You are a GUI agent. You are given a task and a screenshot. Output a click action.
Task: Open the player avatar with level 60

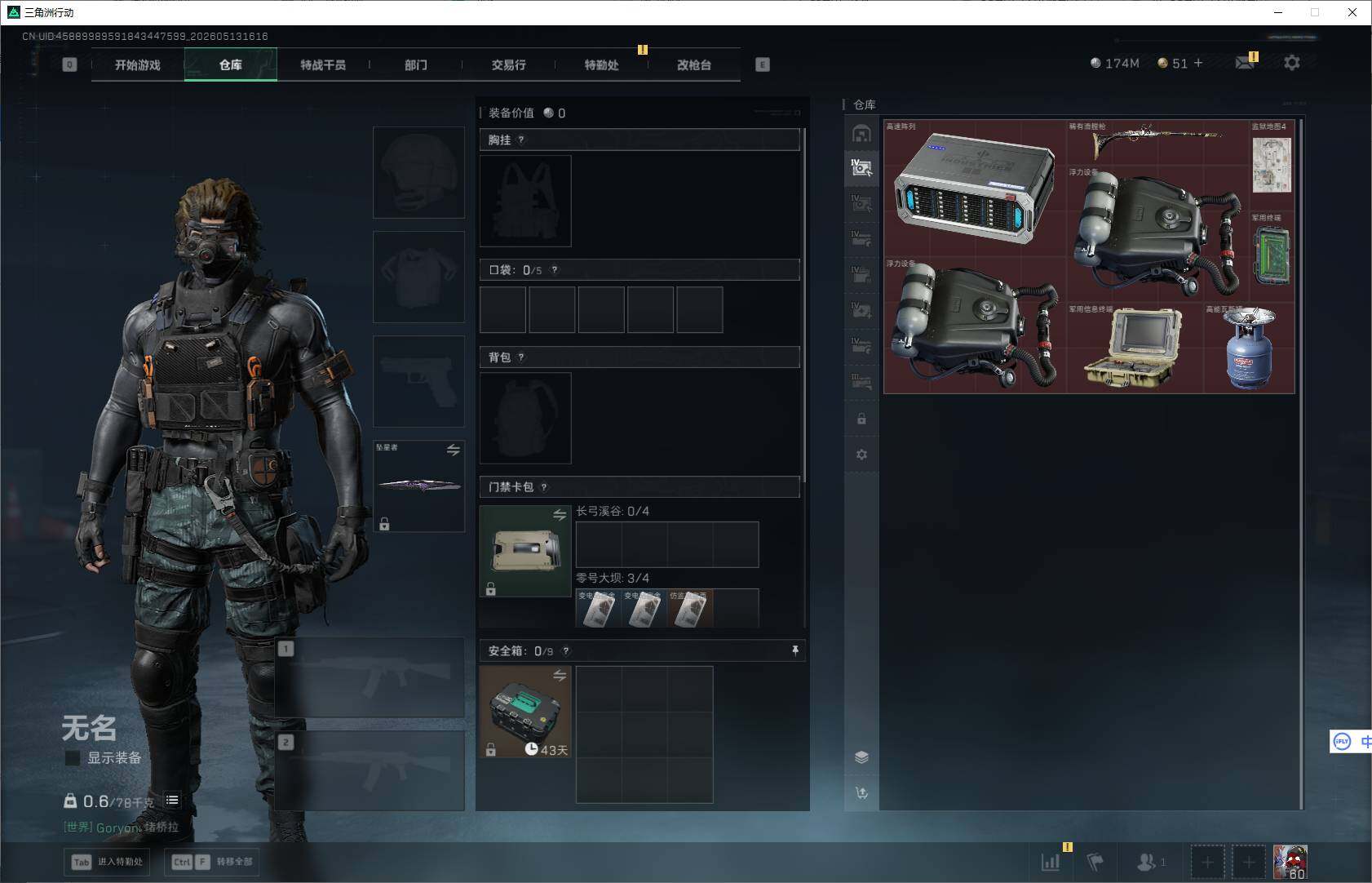point(1290,862)
